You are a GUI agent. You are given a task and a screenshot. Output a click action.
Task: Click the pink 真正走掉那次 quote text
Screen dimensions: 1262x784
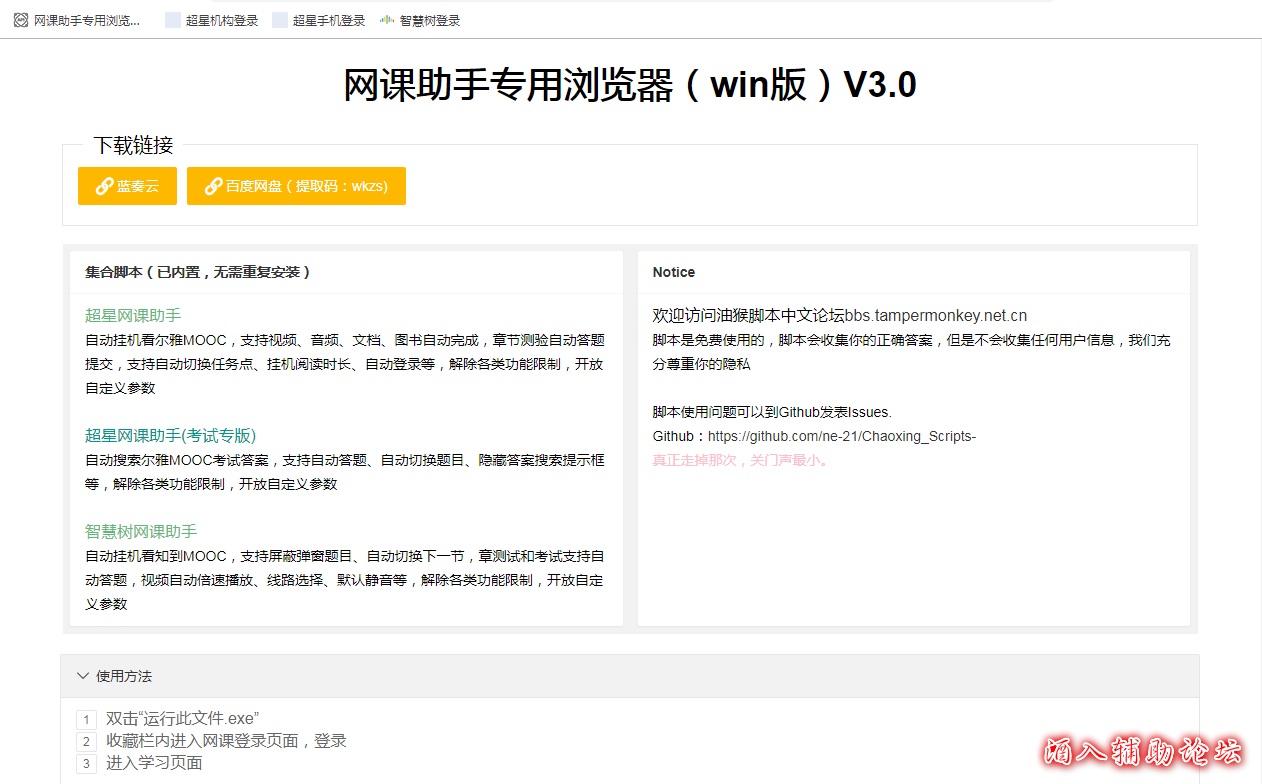740,460
